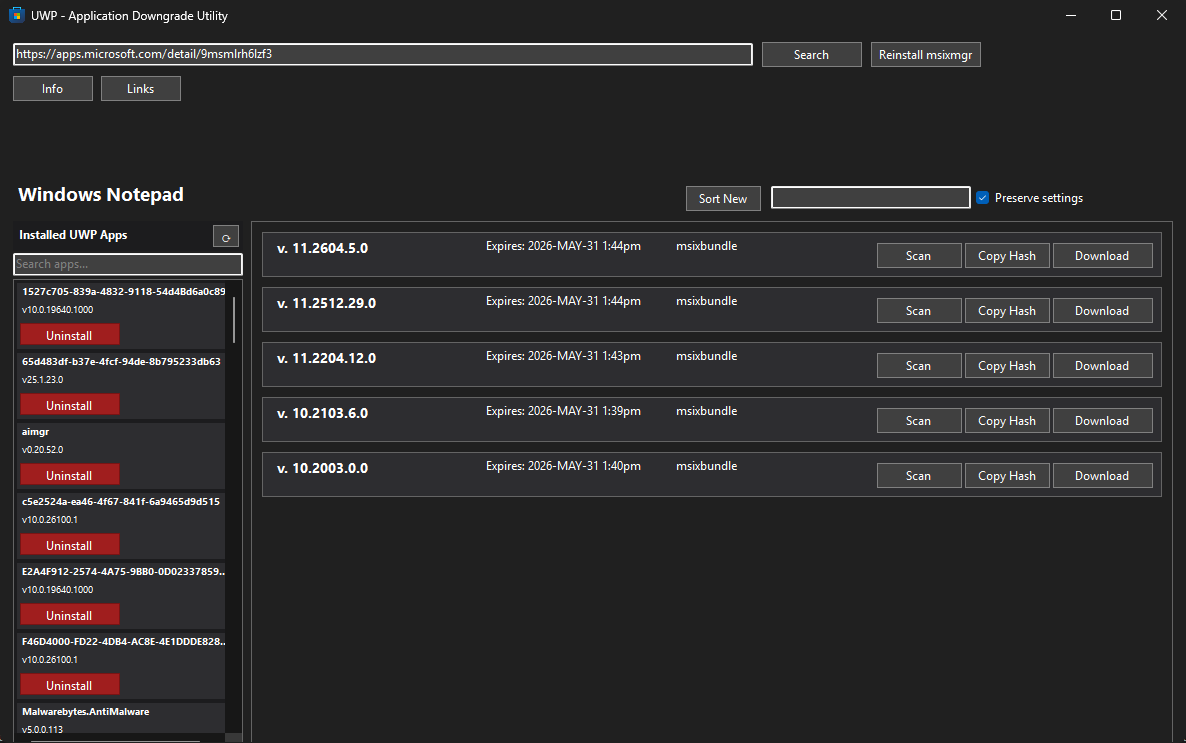Image resolution: width=1186 pixels, height=743 pixels.
Task: Click version text v0.20.52.0
Action: [x=42, y=449]
